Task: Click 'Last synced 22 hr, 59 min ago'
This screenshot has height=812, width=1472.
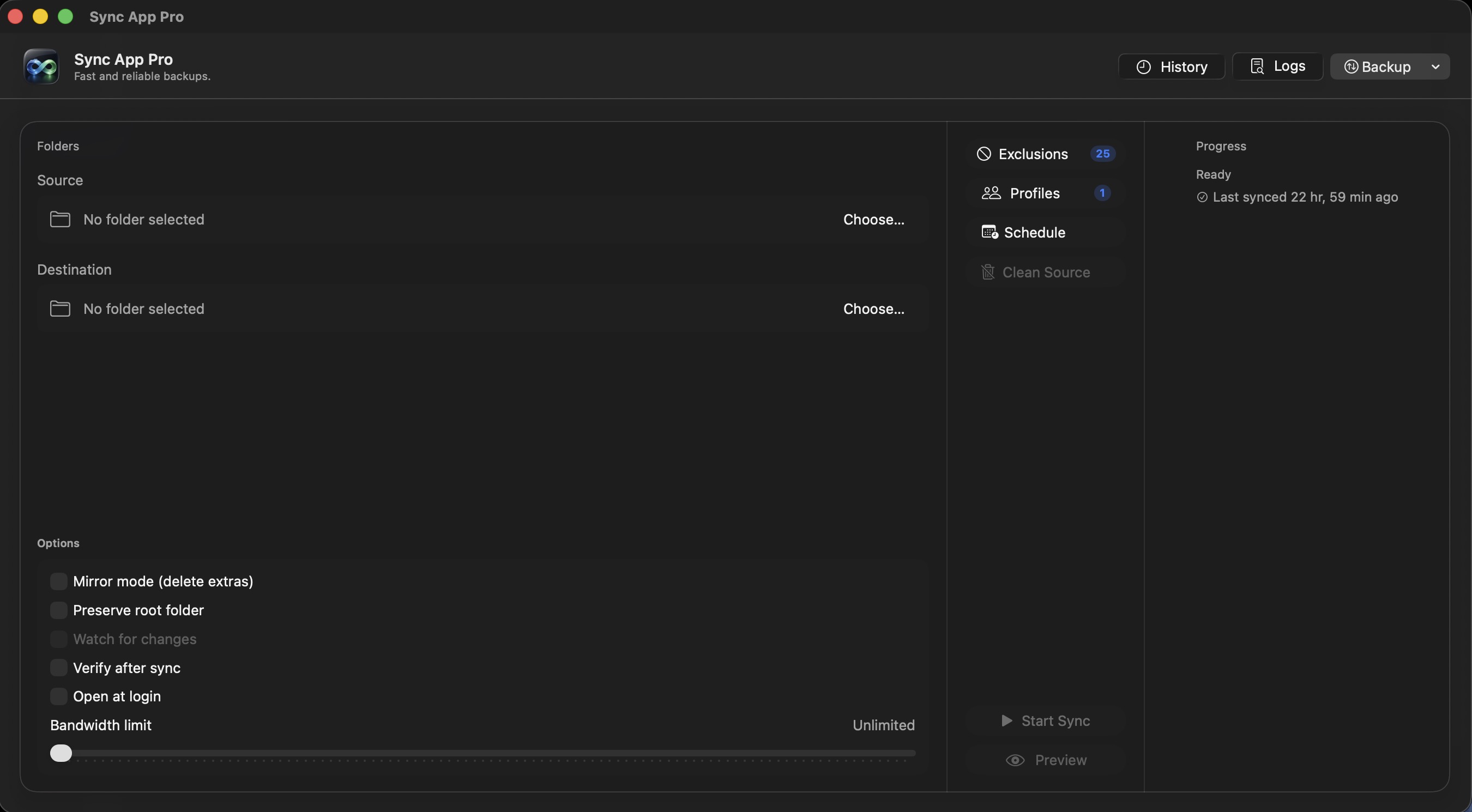Action: pos(1305,197)
